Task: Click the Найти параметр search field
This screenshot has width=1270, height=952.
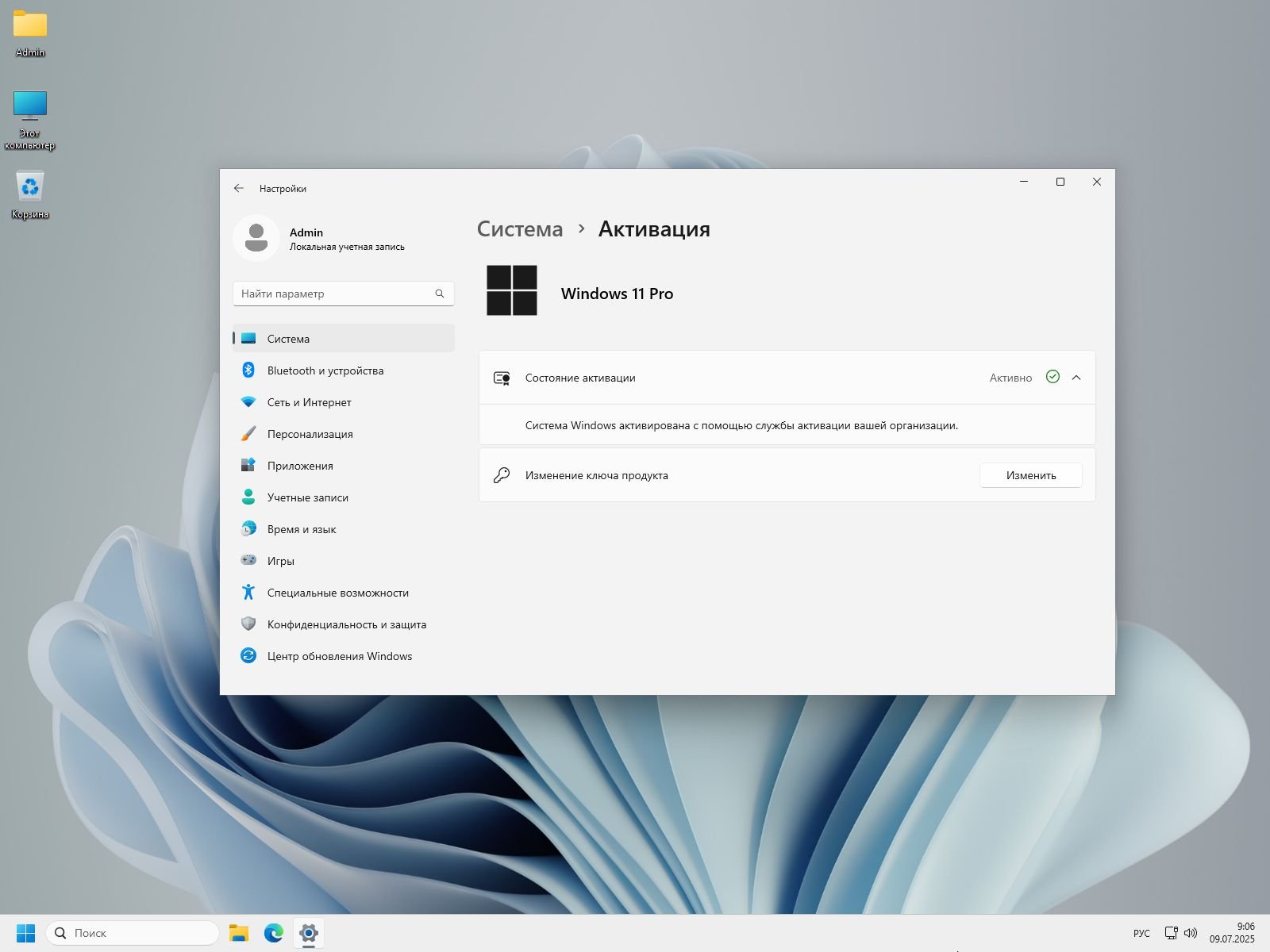Action: 344,294
